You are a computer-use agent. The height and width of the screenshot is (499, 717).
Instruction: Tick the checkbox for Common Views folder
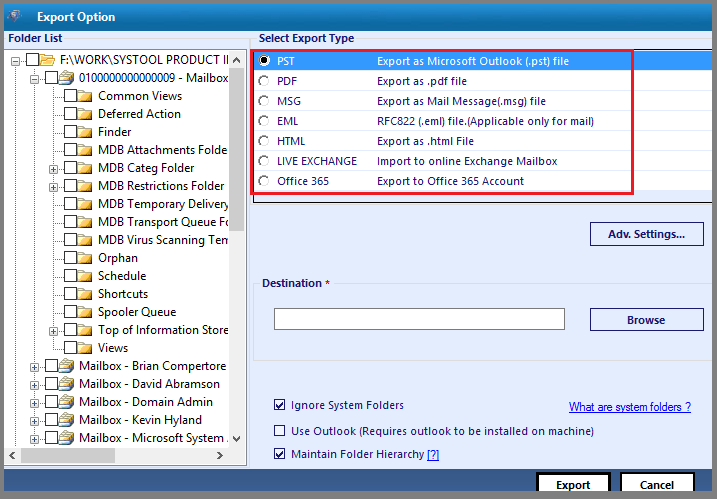pos(70,96)
